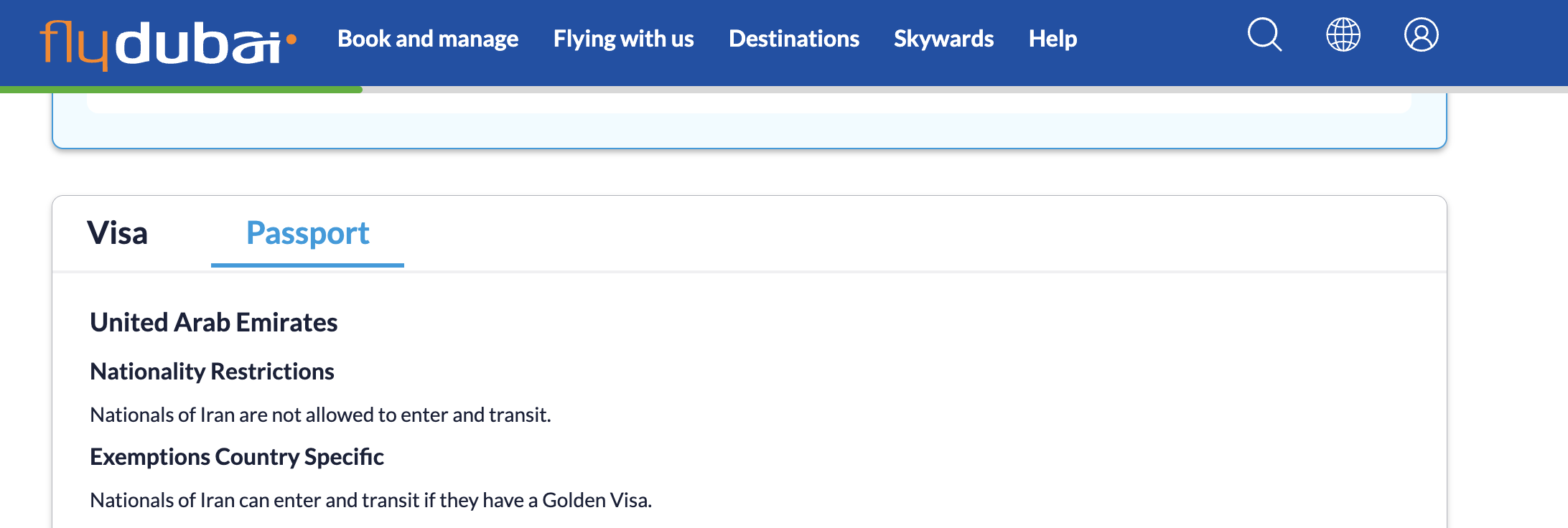Click the globe language selector icon
1568x528 pixels.
[x=1343, y=35]
